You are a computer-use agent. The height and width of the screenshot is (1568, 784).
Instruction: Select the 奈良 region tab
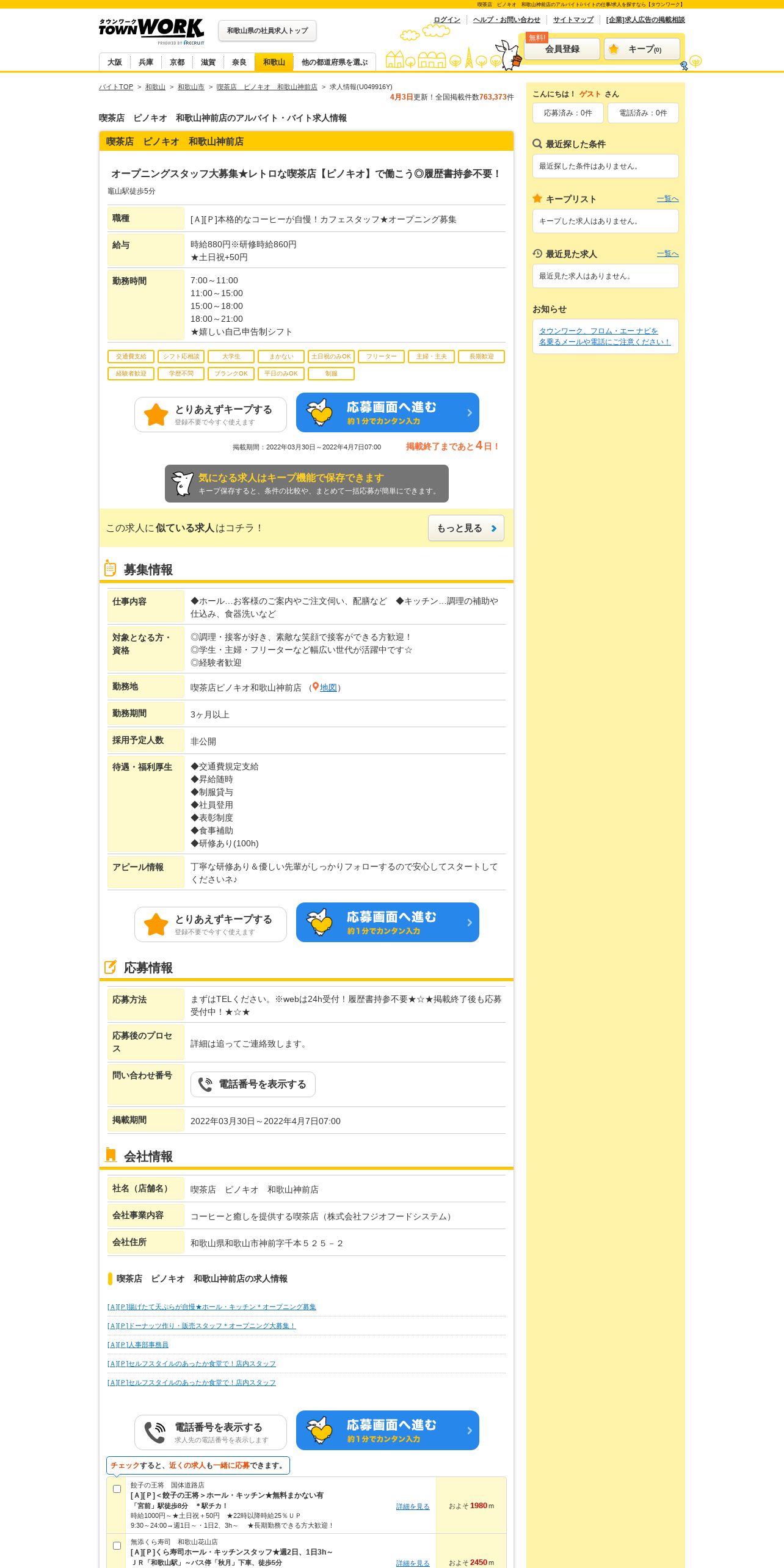tap(239, 62)
